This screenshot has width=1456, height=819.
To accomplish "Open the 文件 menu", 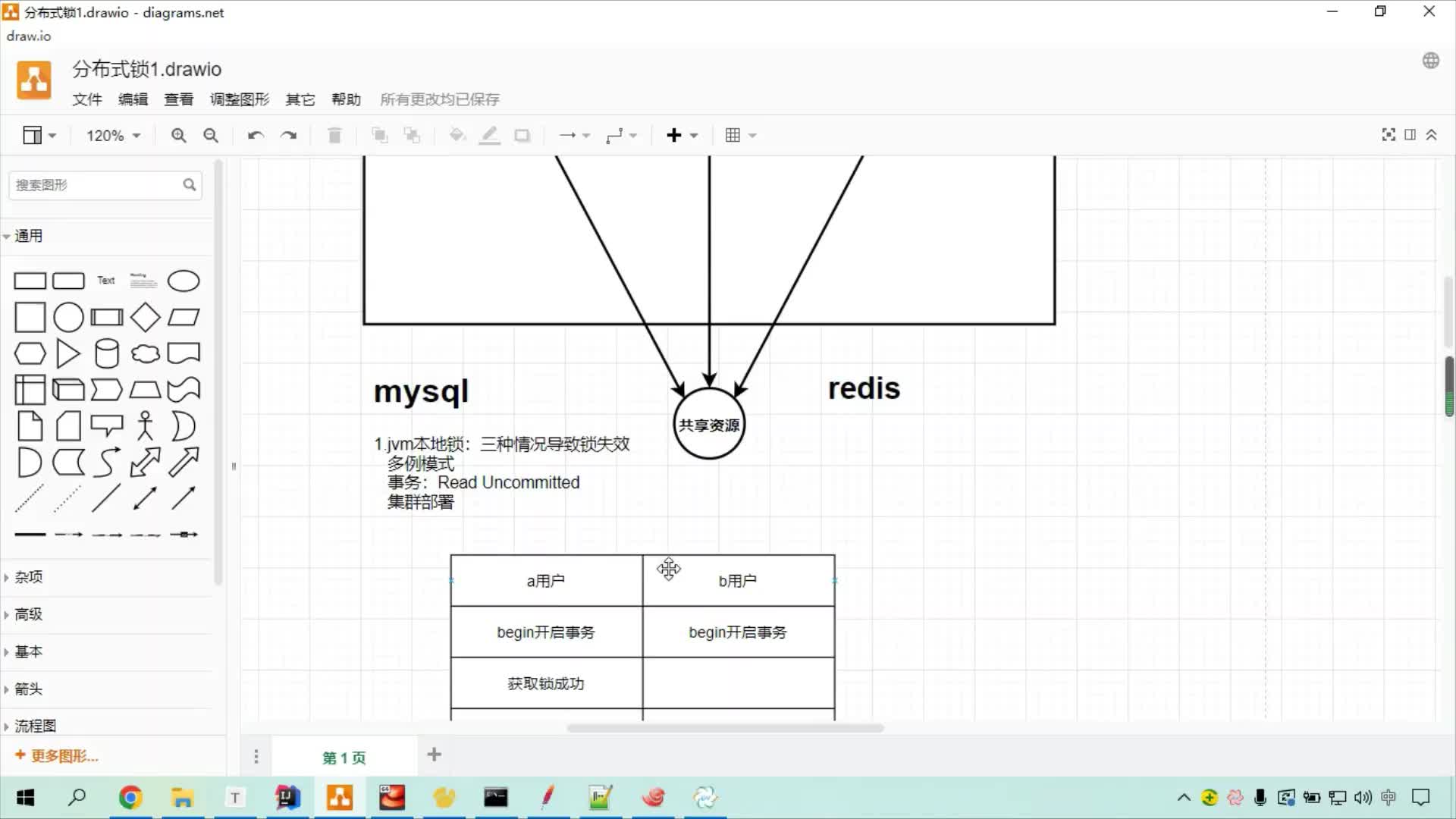I will tap(87, 99).
